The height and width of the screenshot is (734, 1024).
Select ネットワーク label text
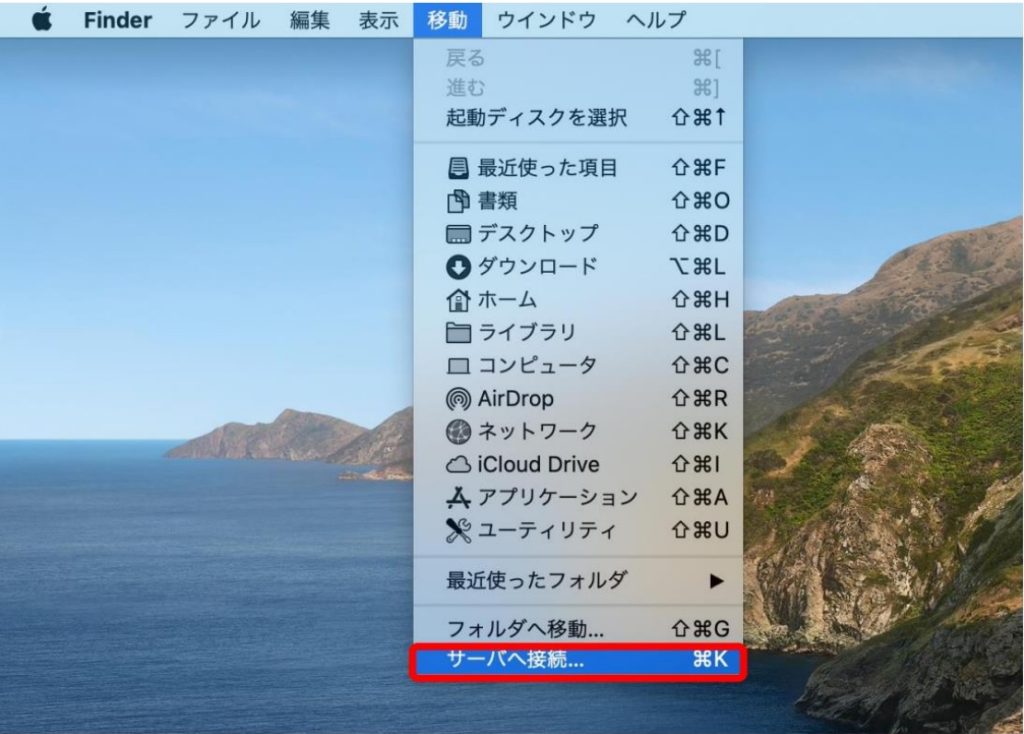coord(537,431)
